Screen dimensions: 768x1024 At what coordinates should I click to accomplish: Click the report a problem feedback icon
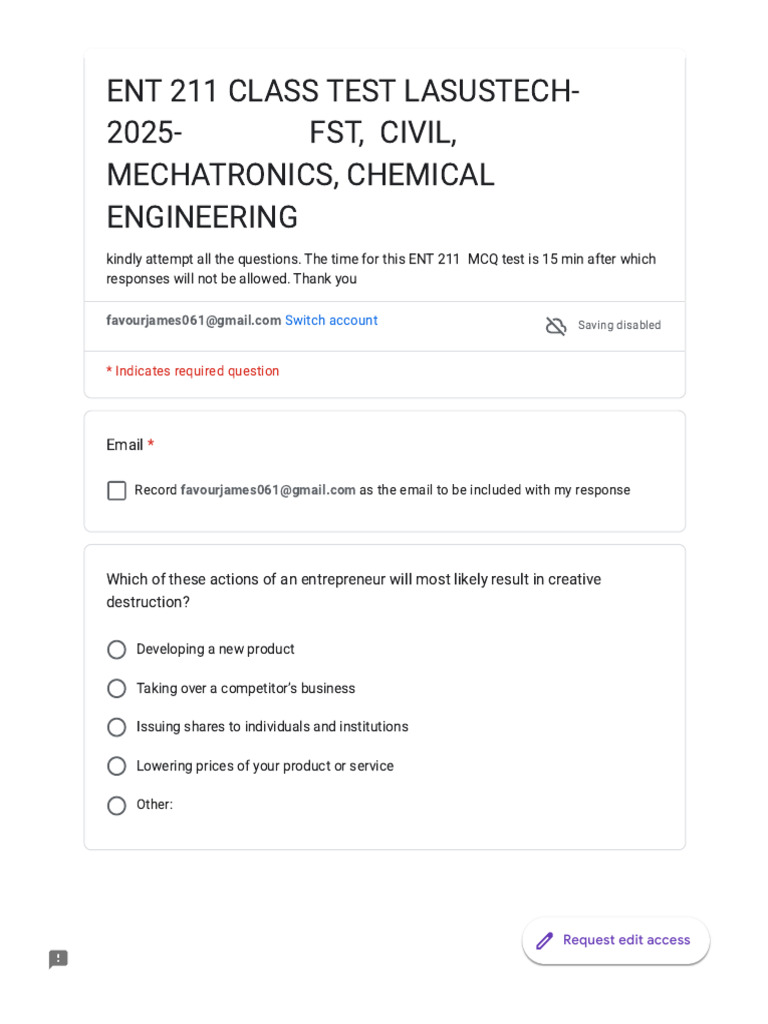click(58, 959)
